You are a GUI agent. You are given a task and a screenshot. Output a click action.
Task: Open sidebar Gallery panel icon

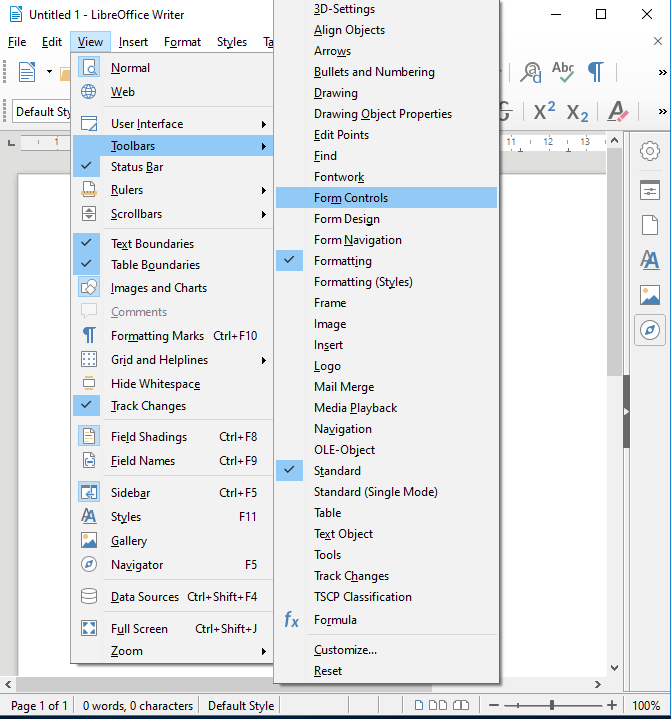coord(650,295)
